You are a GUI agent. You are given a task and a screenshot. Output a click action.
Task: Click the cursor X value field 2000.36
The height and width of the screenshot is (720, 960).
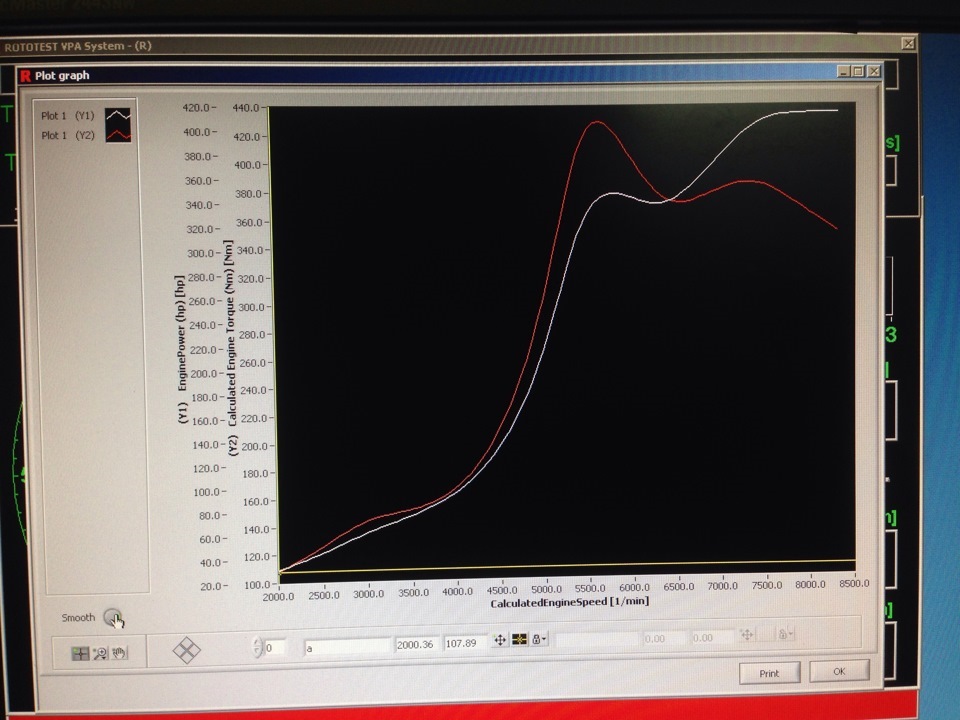416,644
